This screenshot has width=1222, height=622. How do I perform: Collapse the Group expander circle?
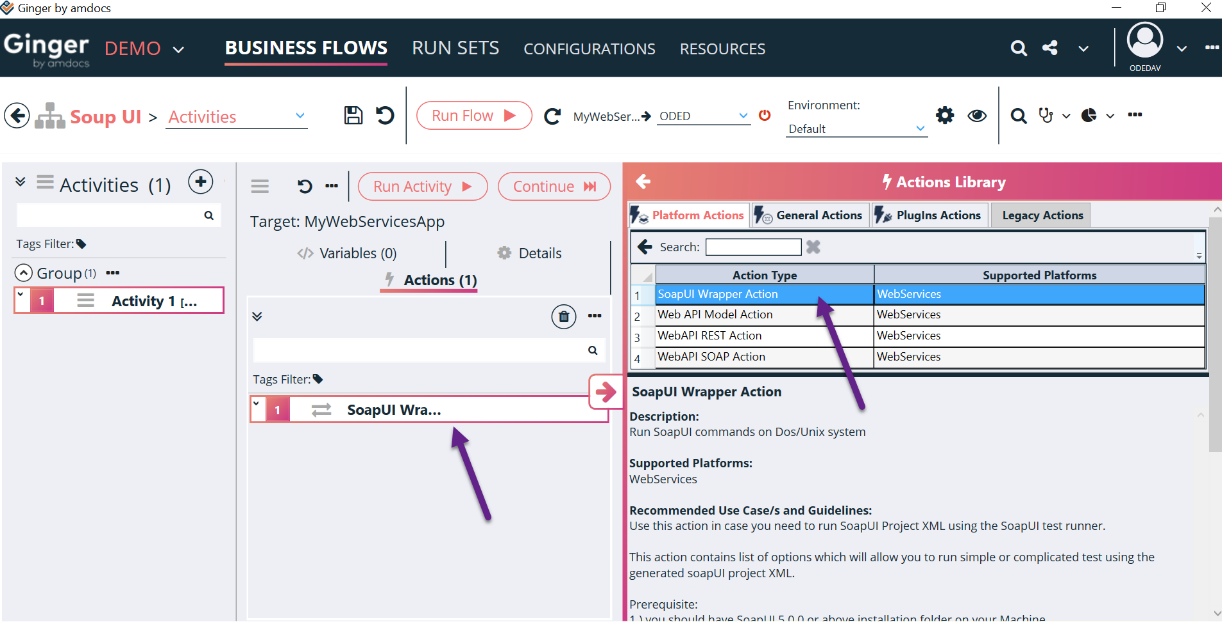point(23,273)
